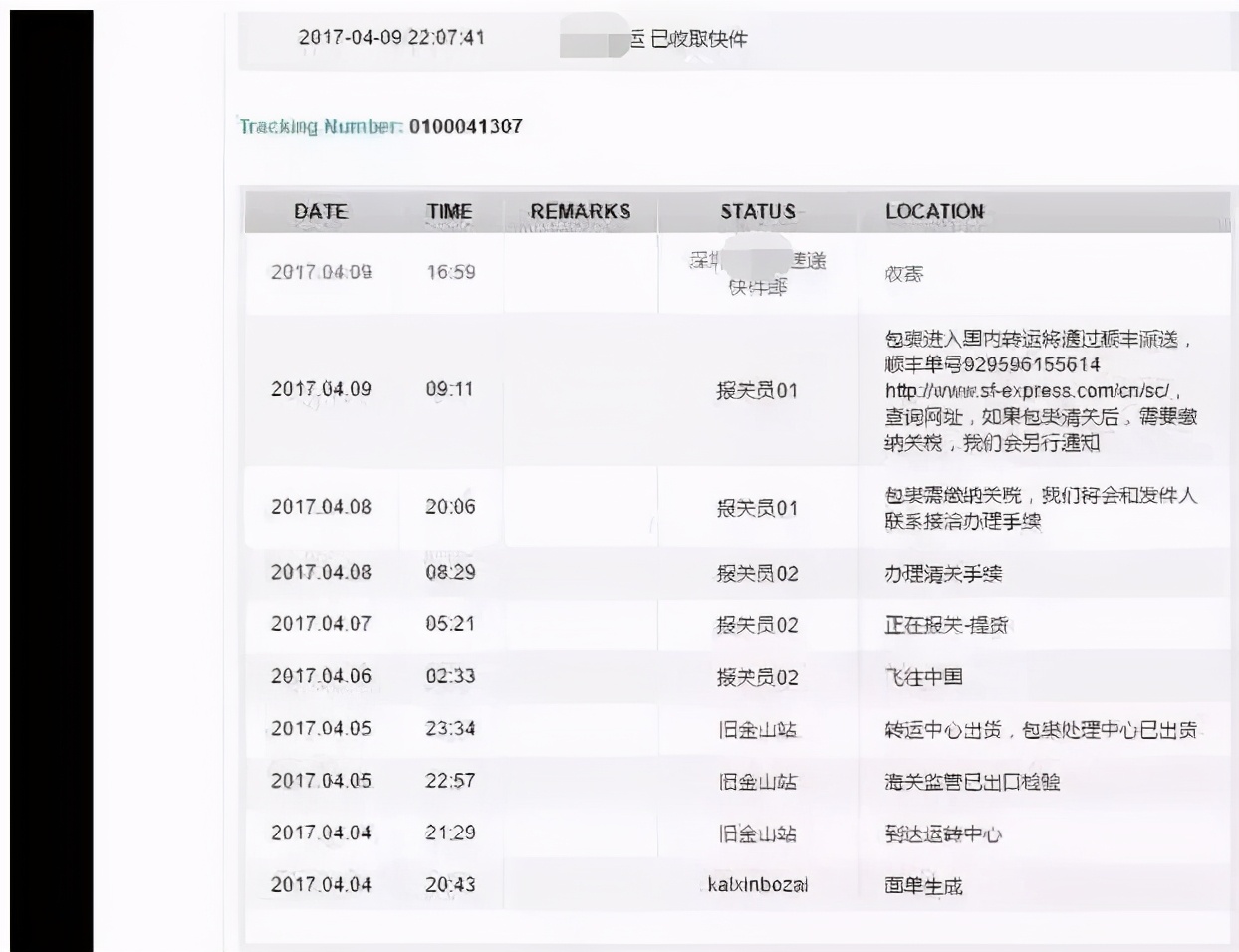Click the REMARKS column header

click(x=581, y=211)
